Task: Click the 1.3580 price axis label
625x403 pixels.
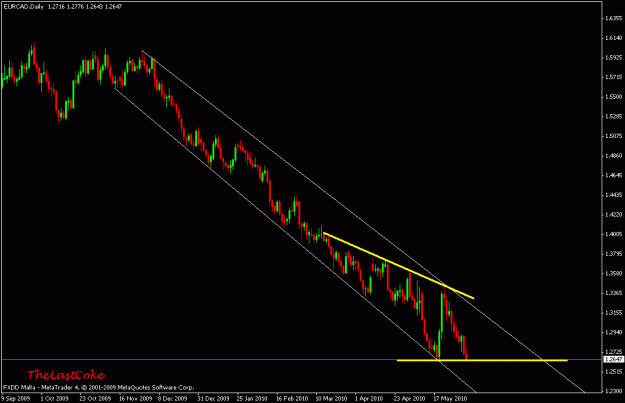Action: [x=613, y=273]
